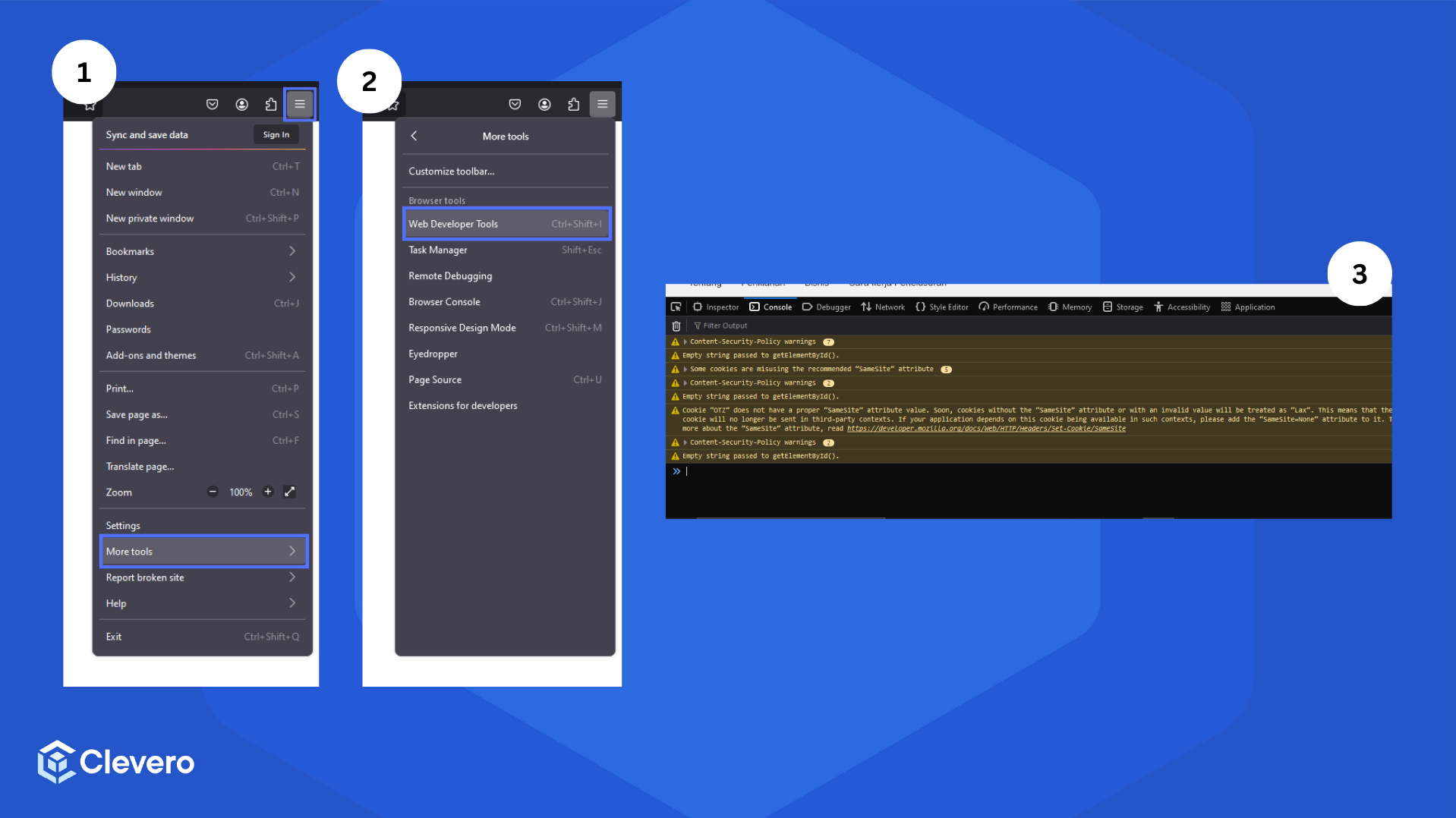The width and height of the screenshot is (1456, 818).
Task: Choose Exit from the menu
Action: [x=203, y=637]
